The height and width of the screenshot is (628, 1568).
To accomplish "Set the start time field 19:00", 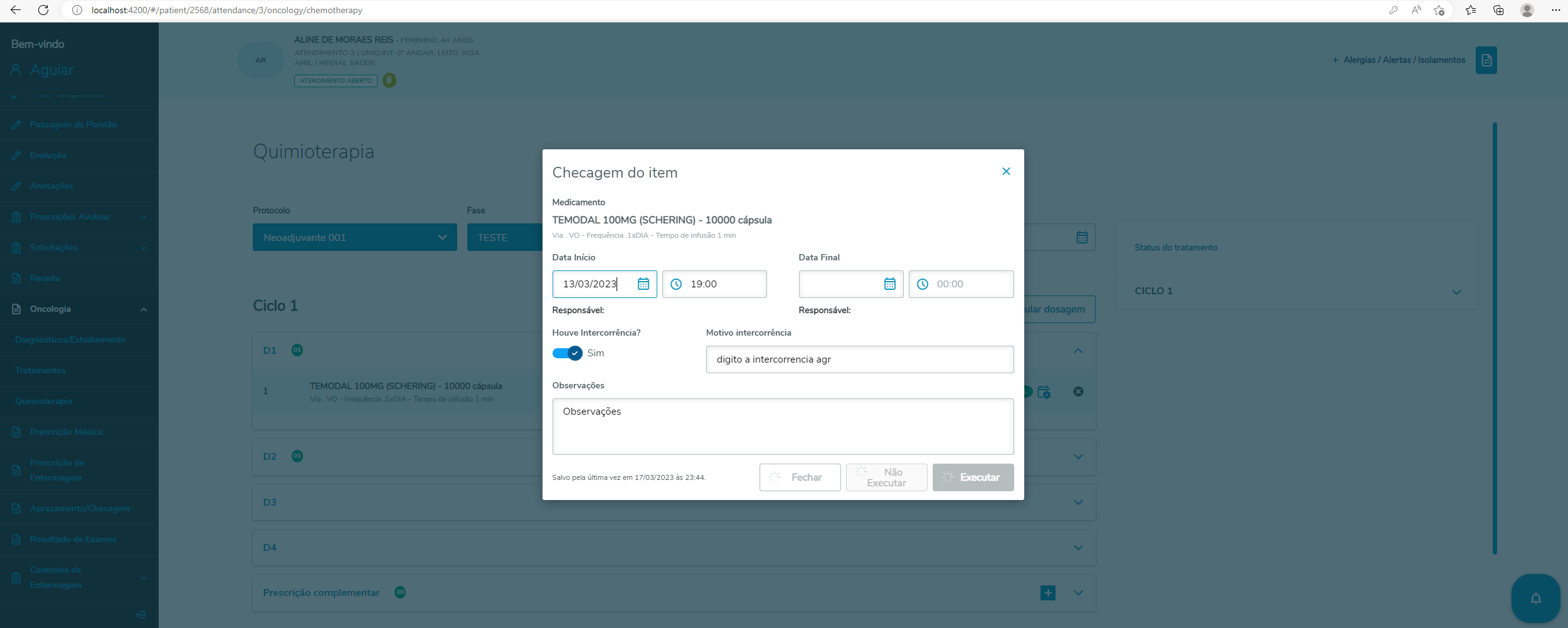I will [x=714, y=284].
